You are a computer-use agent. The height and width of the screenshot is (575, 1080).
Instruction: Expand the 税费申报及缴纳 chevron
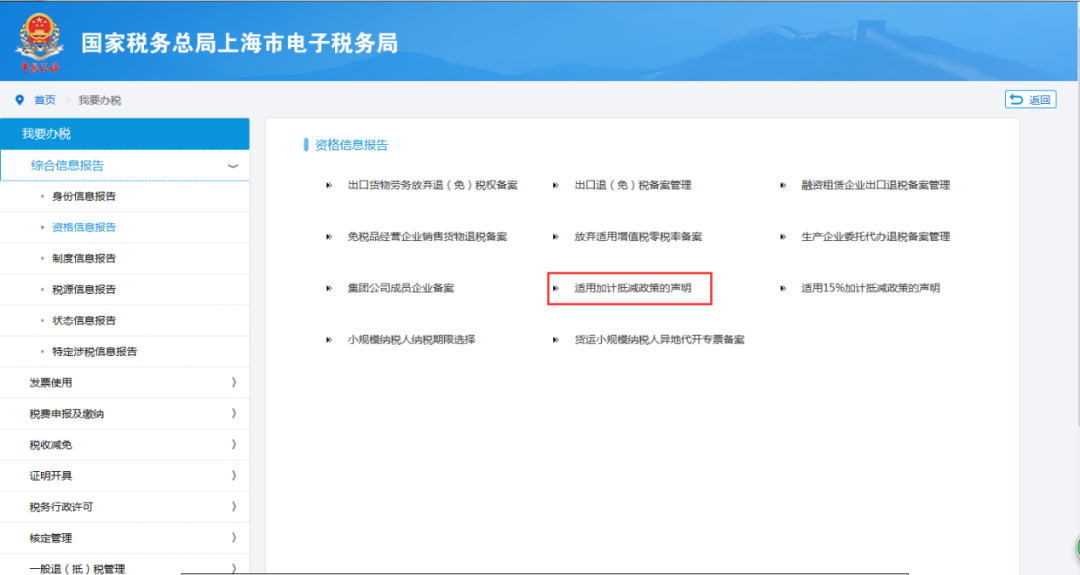tap(234, 413)
